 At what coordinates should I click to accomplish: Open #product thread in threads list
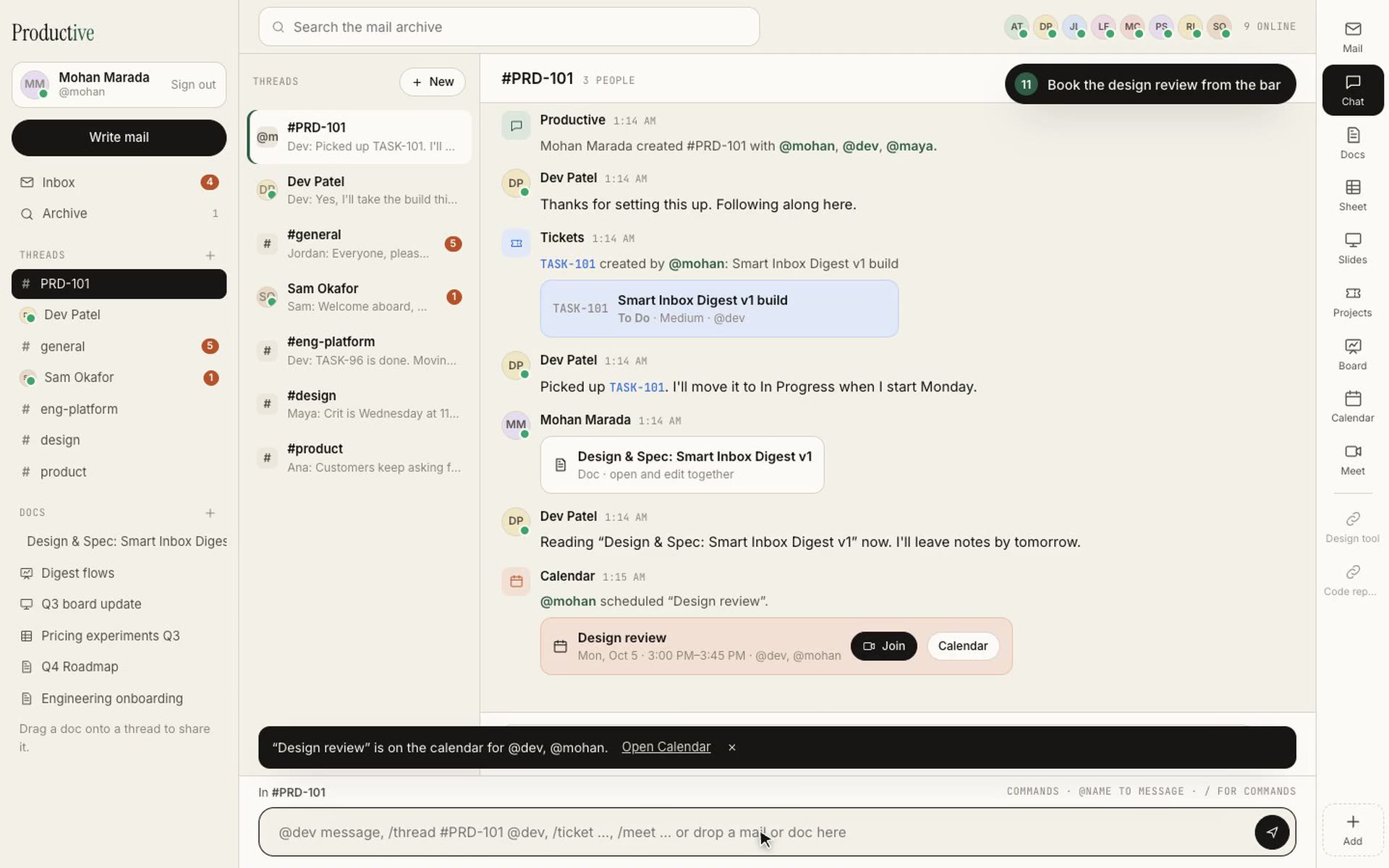360,458
